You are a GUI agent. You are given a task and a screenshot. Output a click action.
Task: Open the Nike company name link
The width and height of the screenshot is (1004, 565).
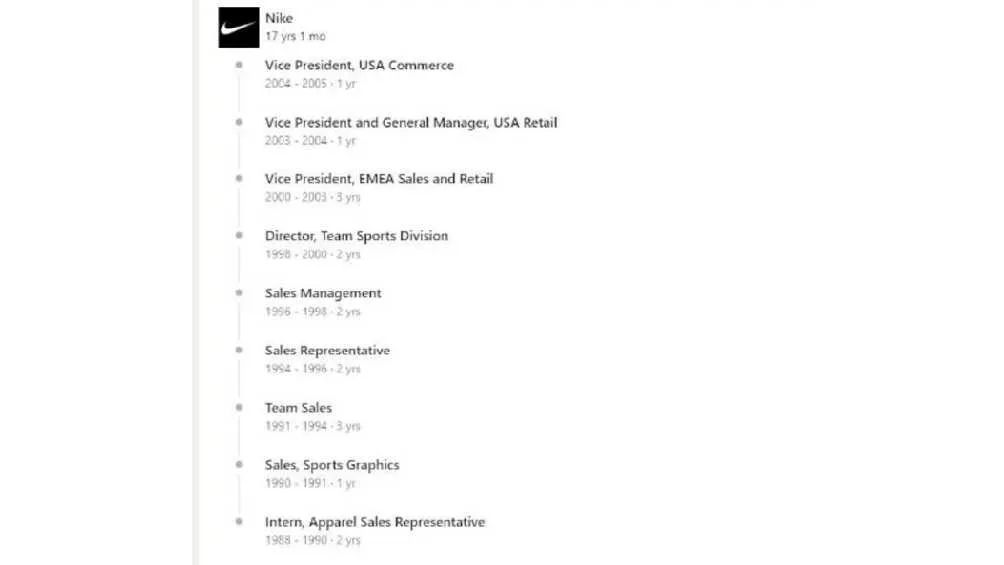tap(279, 18)
